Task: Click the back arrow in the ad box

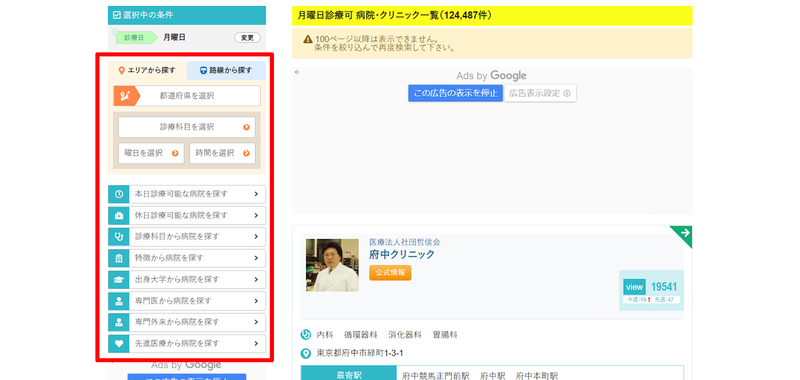Action: point(297,72)
